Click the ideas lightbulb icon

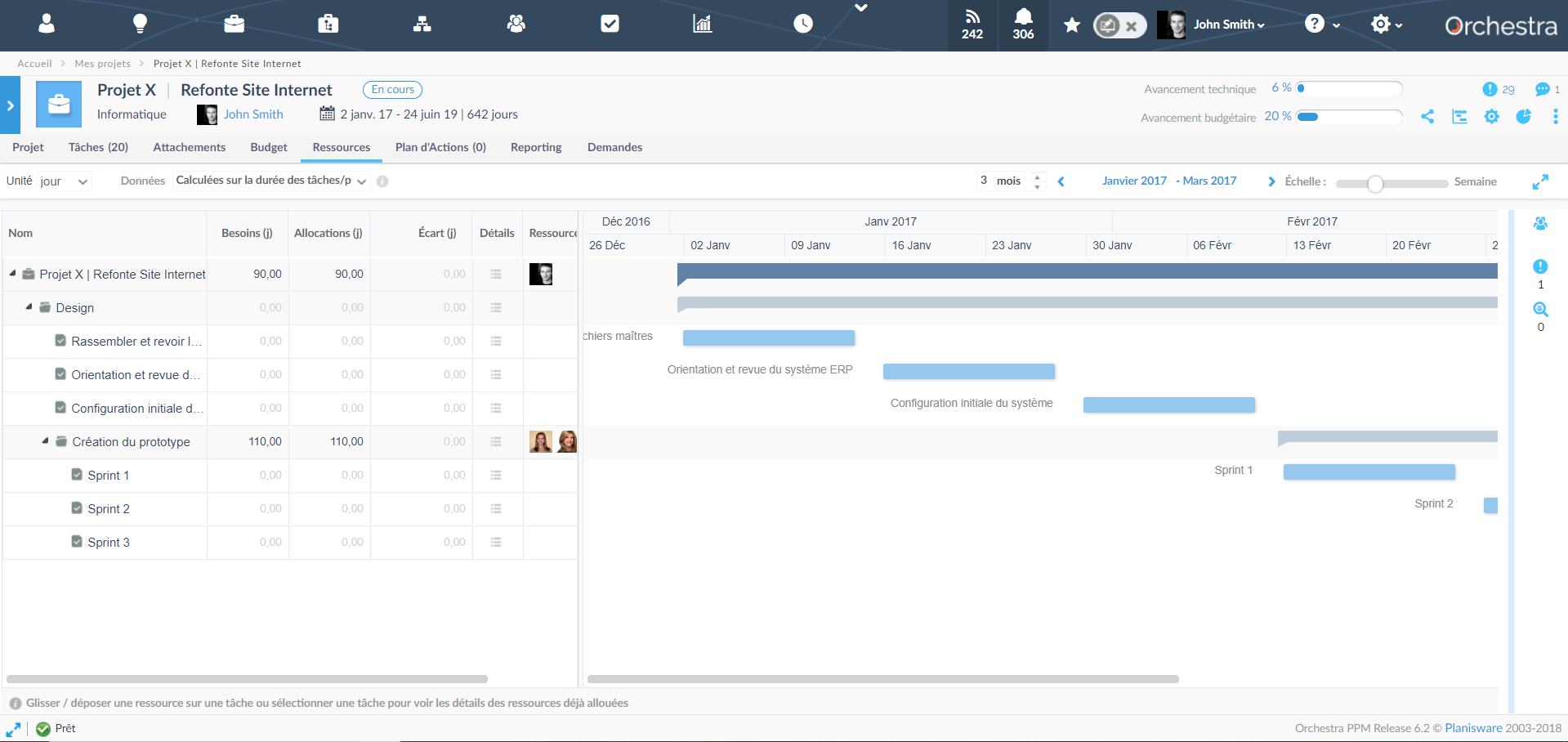point(140,25)
